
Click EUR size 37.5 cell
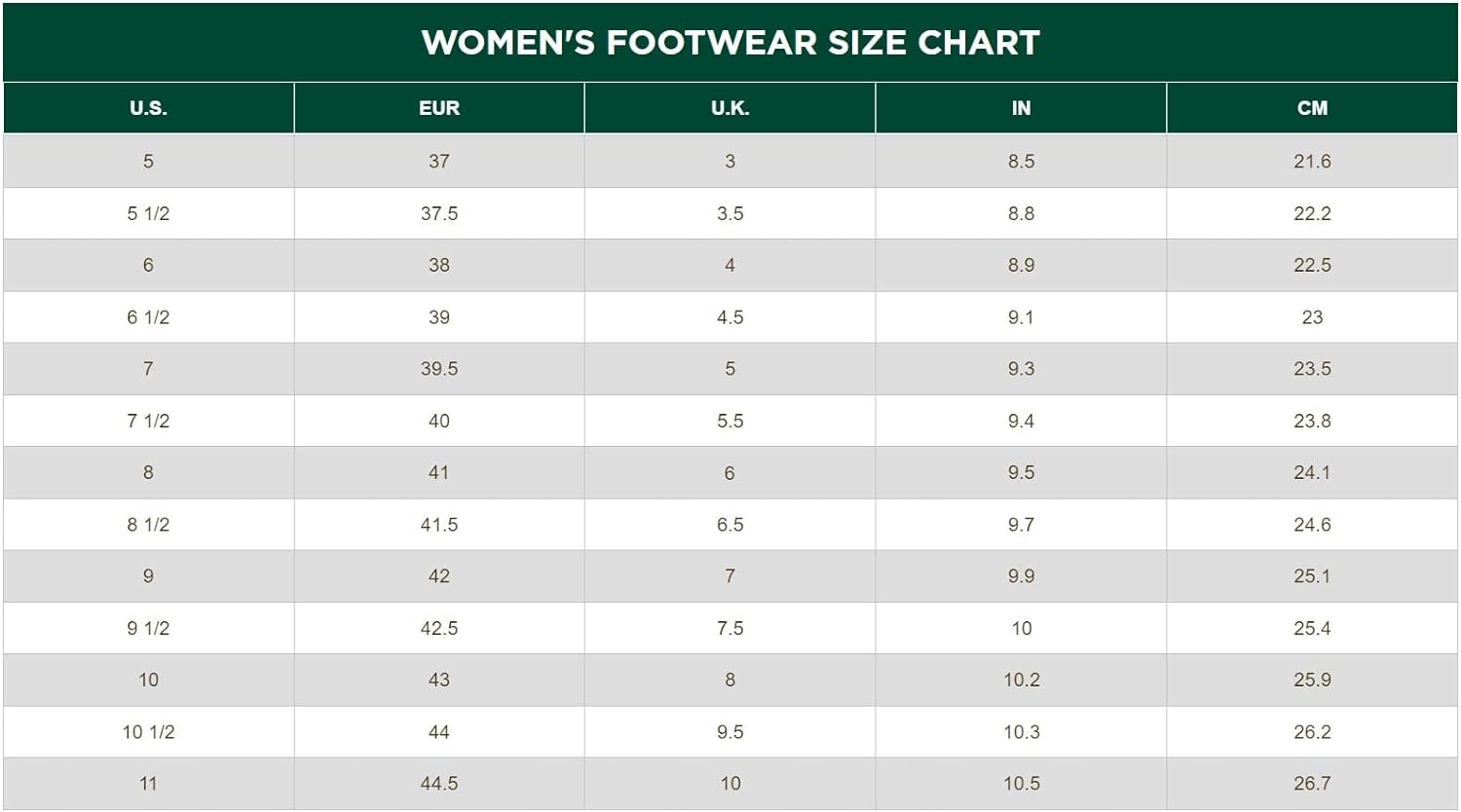439,213
